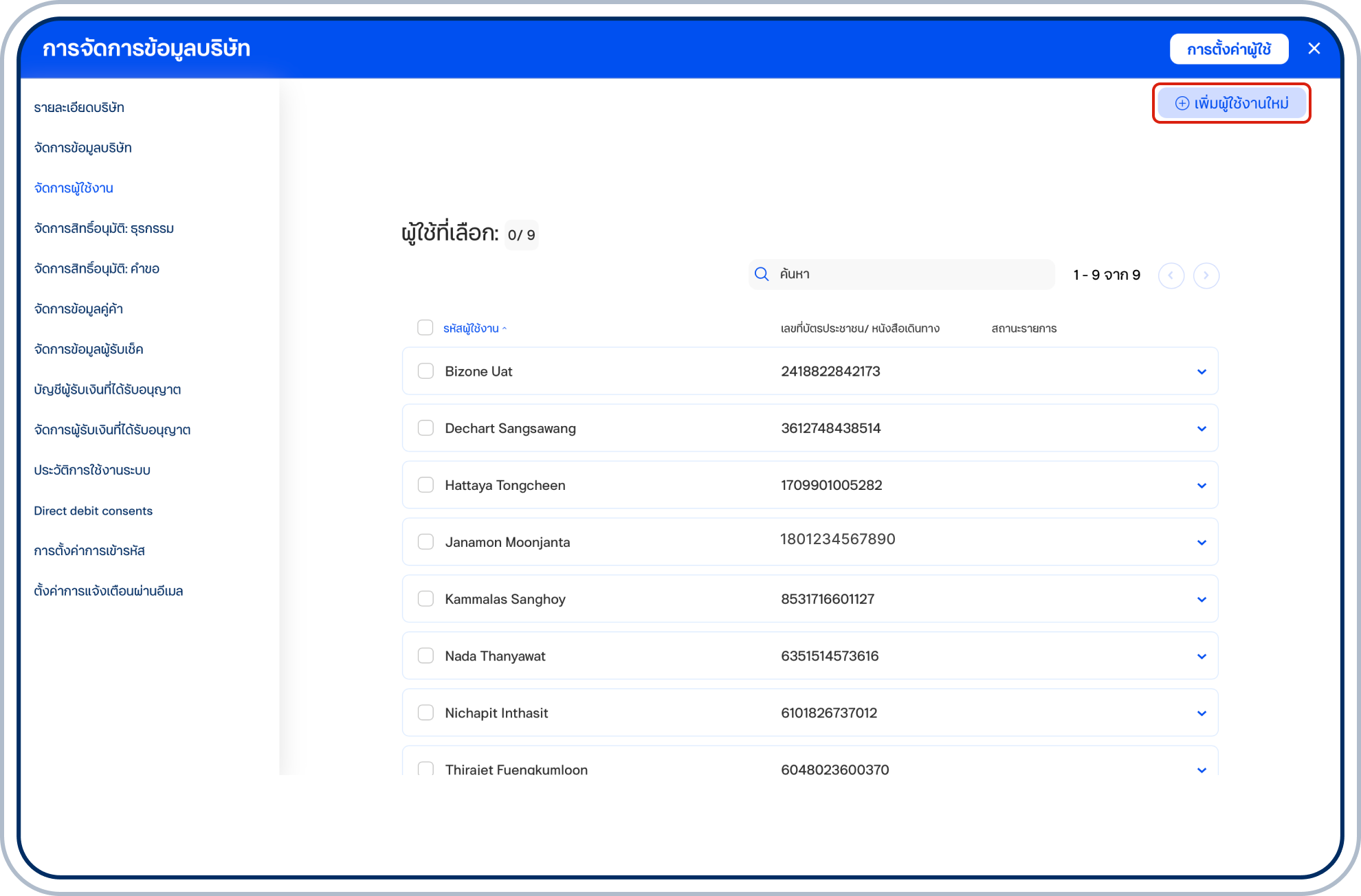Go to previous page arrow
The image size is (1361, 896).
tap(1171, 276)
